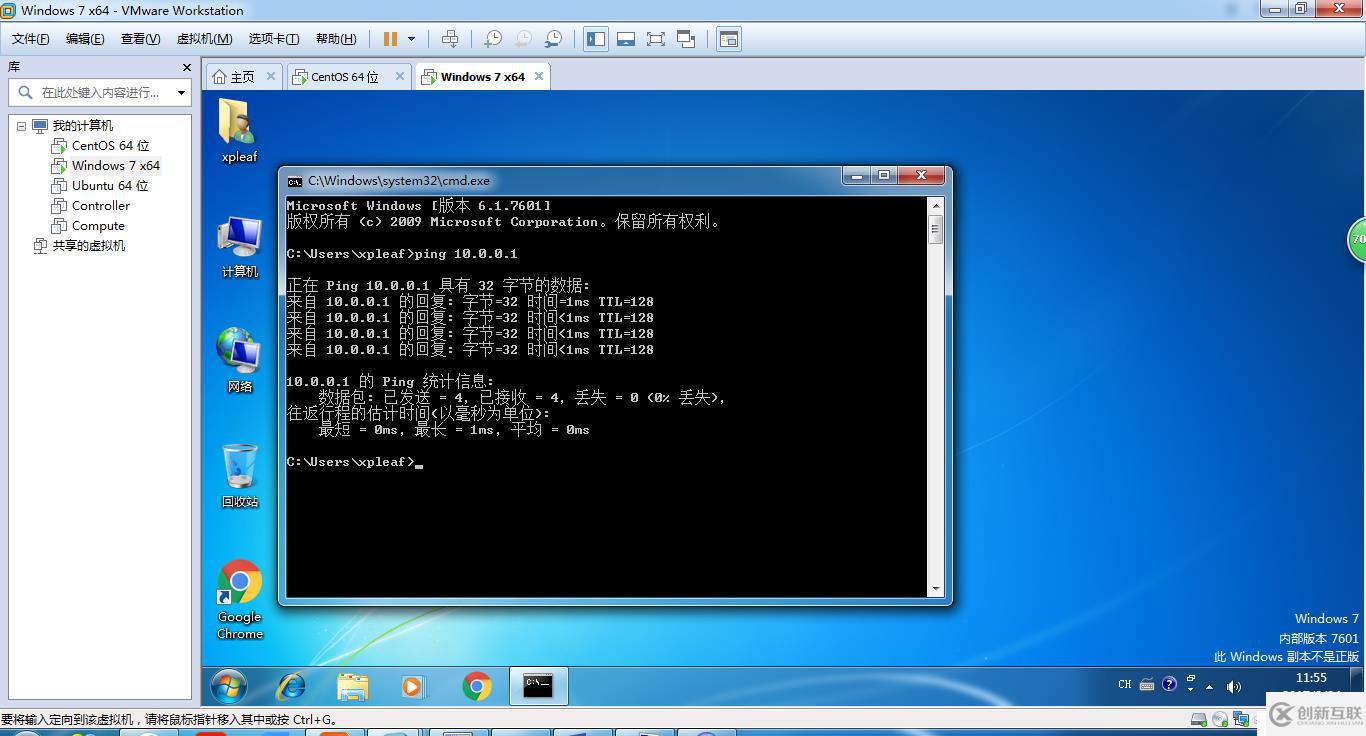Open the xpleaf user folder desktop icon

[239, 131]
